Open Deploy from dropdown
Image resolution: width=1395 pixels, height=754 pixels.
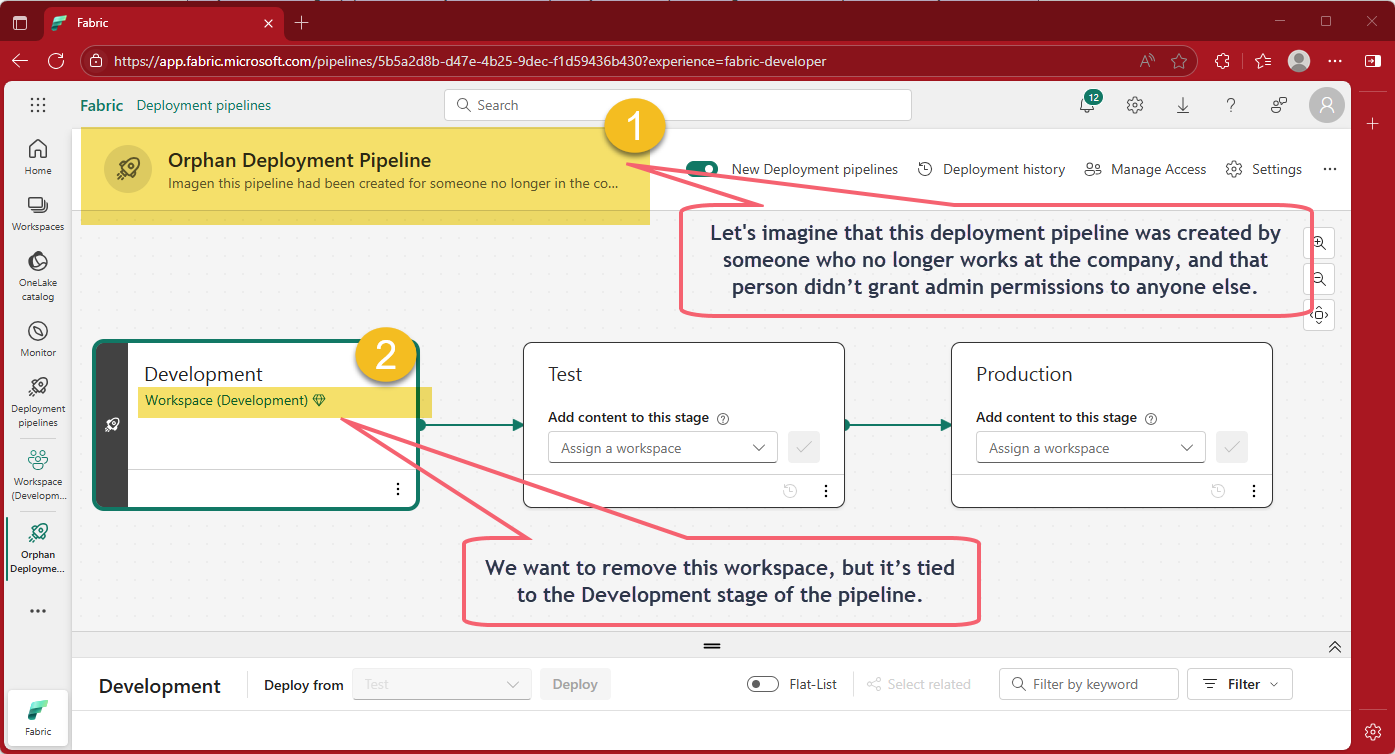click(442, 684)
